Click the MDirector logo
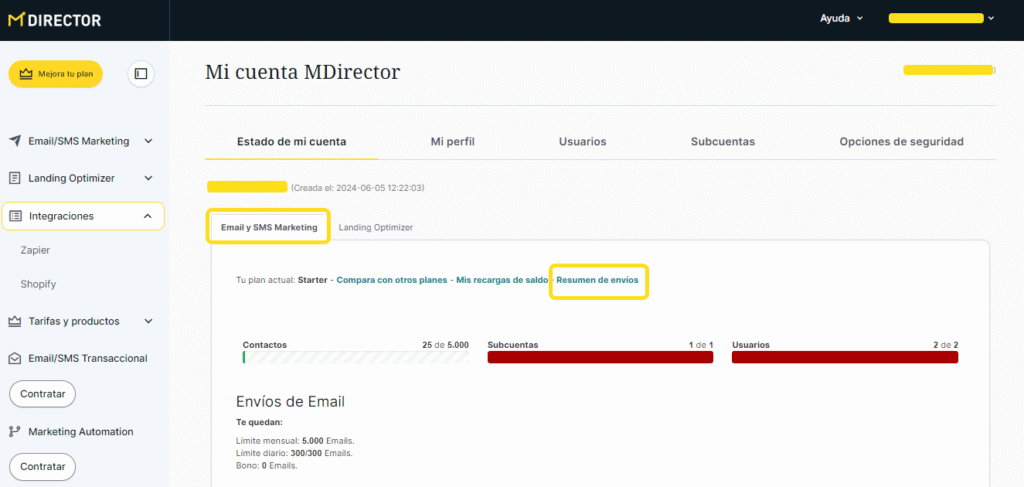1024x487 pixels. (x=54, y=19)
